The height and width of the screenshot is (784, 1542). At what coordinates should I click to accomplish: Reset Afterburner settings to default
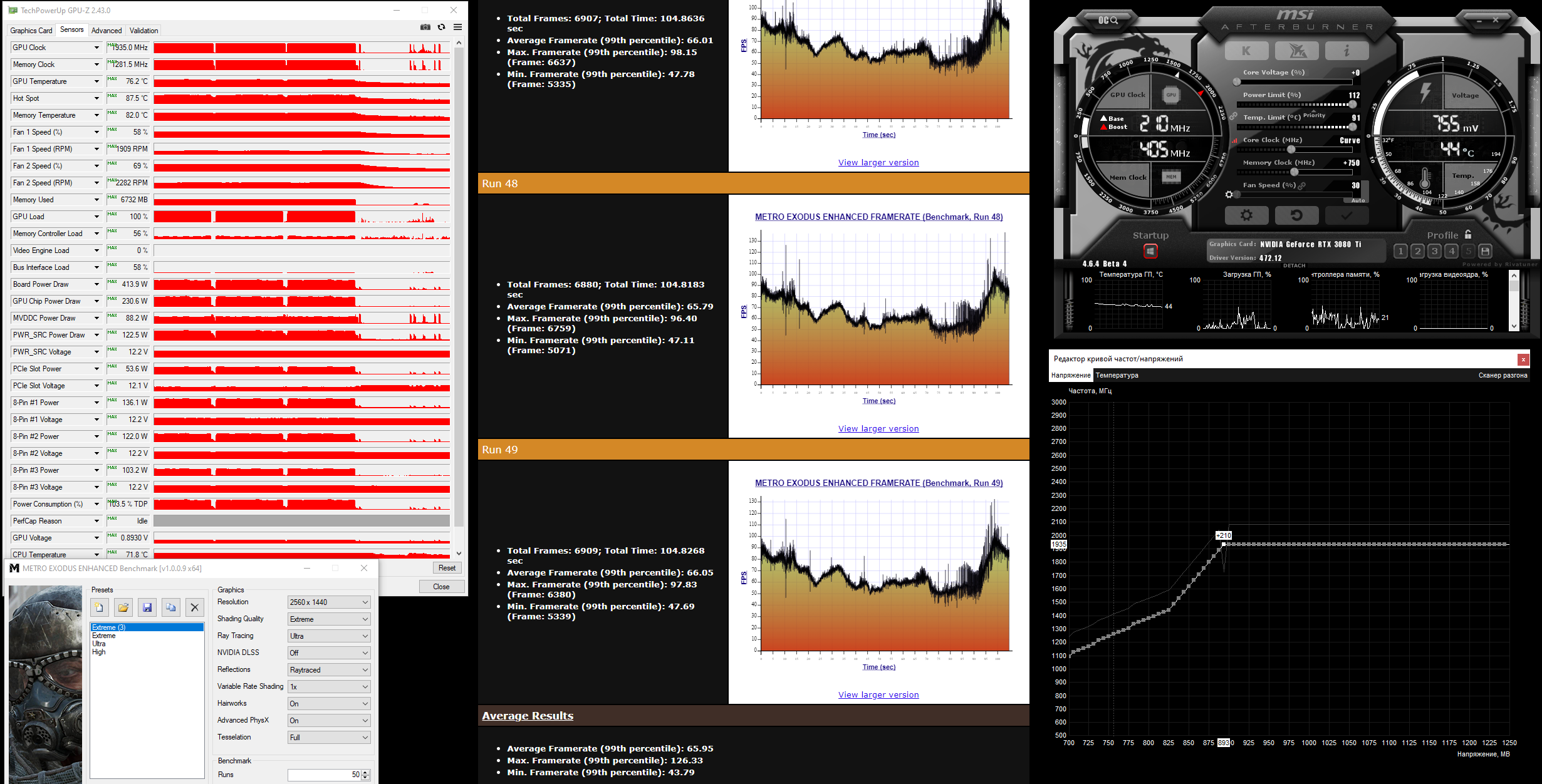coord(1296,215)
